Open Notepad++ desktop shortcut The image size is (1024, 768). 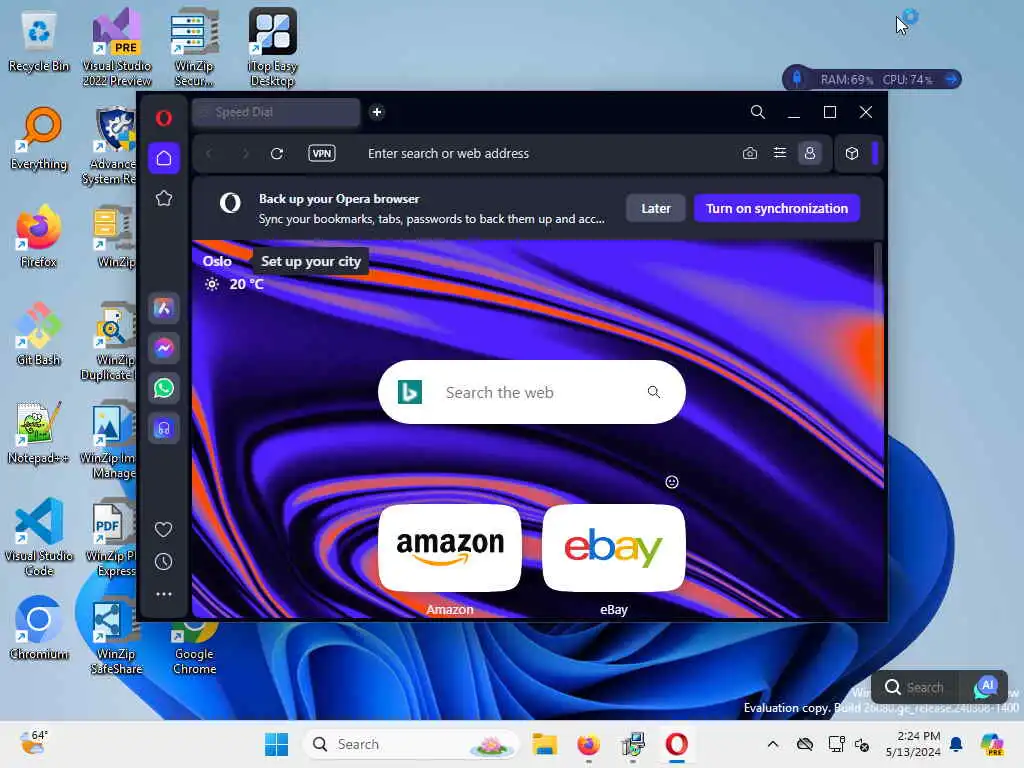(x=39, y=433)
